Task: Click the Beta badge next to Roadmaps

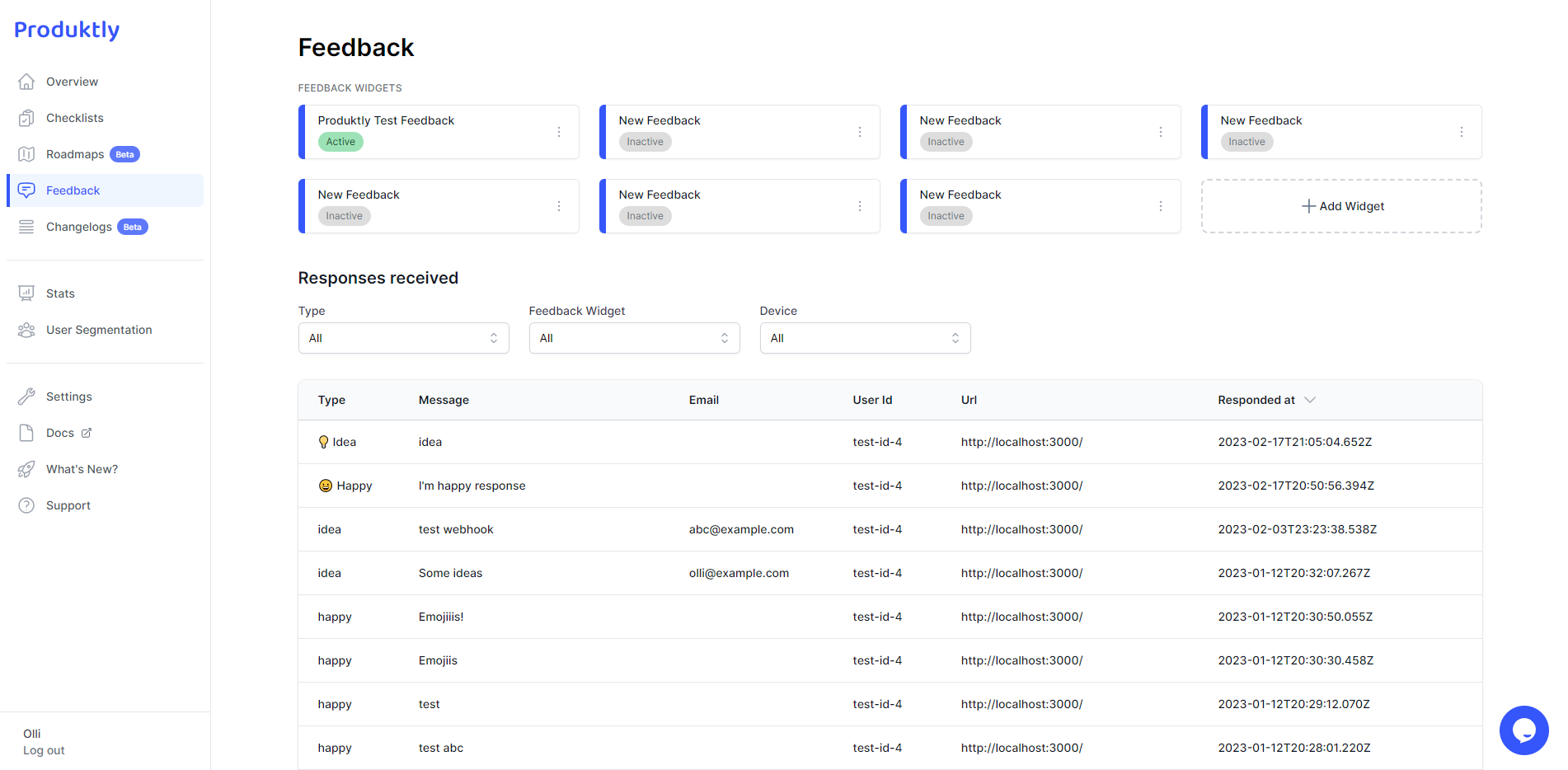Action: click(x=125, y=154)
